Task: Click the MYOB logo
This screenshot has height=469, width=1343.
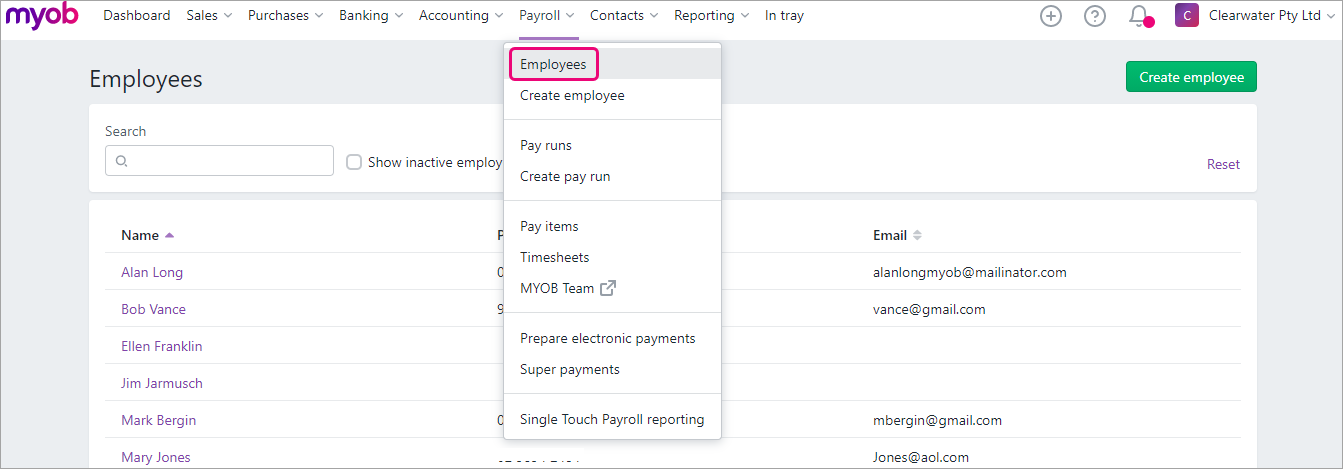Action: [x=42, y=16]
